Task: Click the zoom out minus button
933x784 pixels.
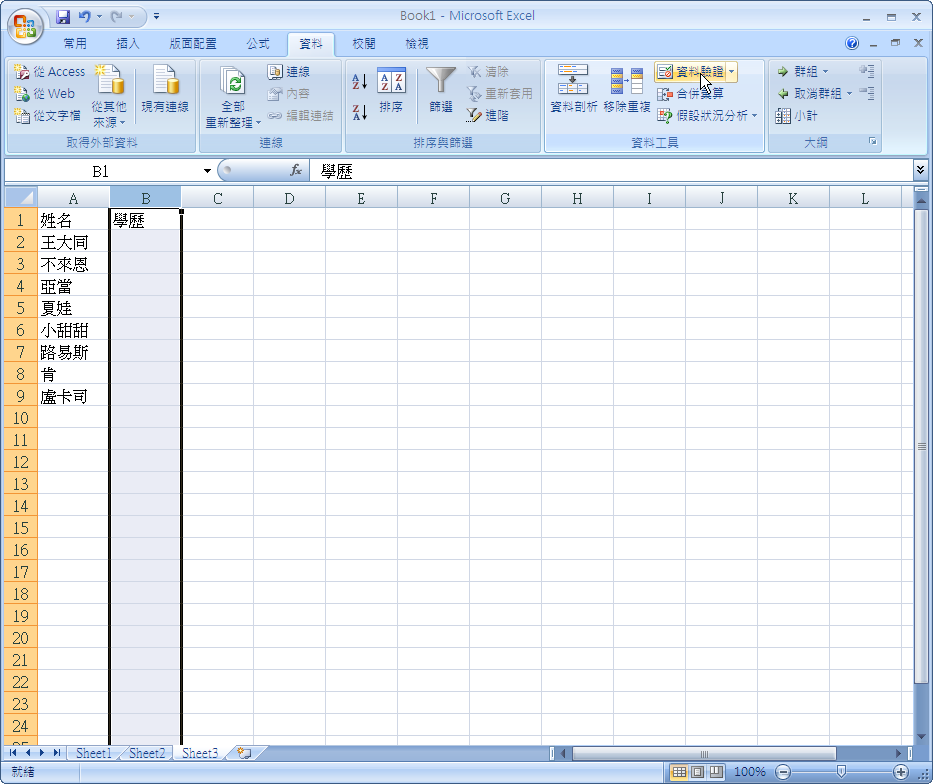Action: pyautogui.click(x=783, y=772)
